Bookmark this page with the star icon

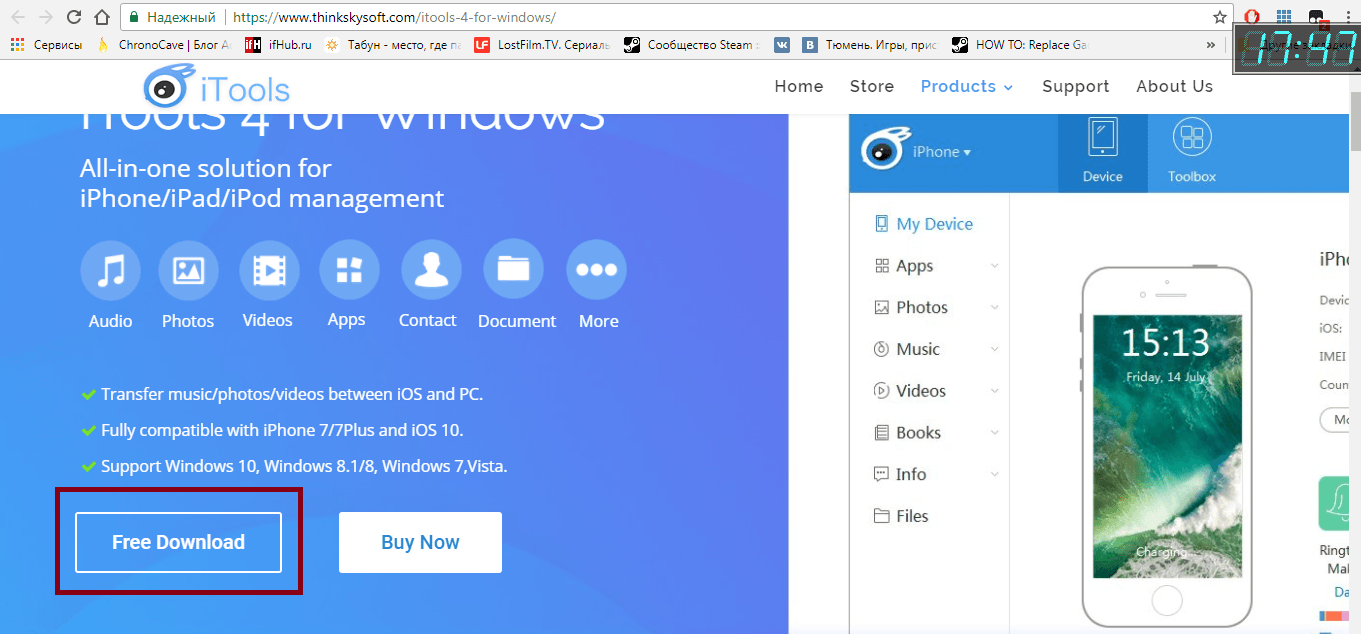tap(1219, 17)
